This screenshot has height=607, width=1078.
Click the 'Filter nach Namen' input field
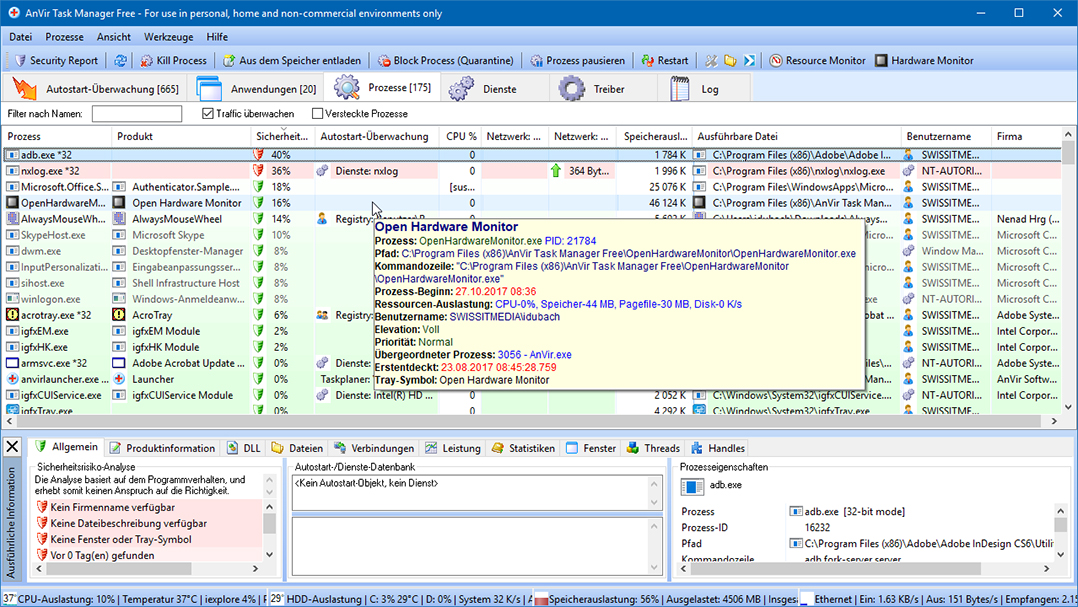pos(137,113)
